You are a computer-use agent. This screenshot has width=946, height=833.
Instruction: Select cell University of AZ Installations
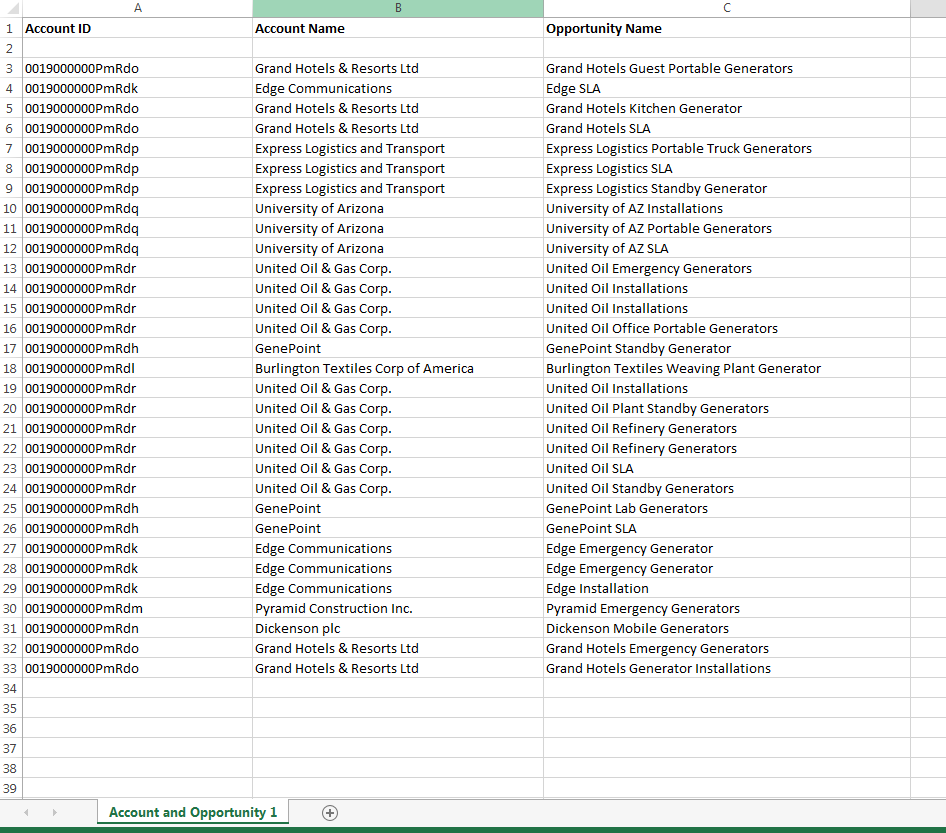[727, 209]
